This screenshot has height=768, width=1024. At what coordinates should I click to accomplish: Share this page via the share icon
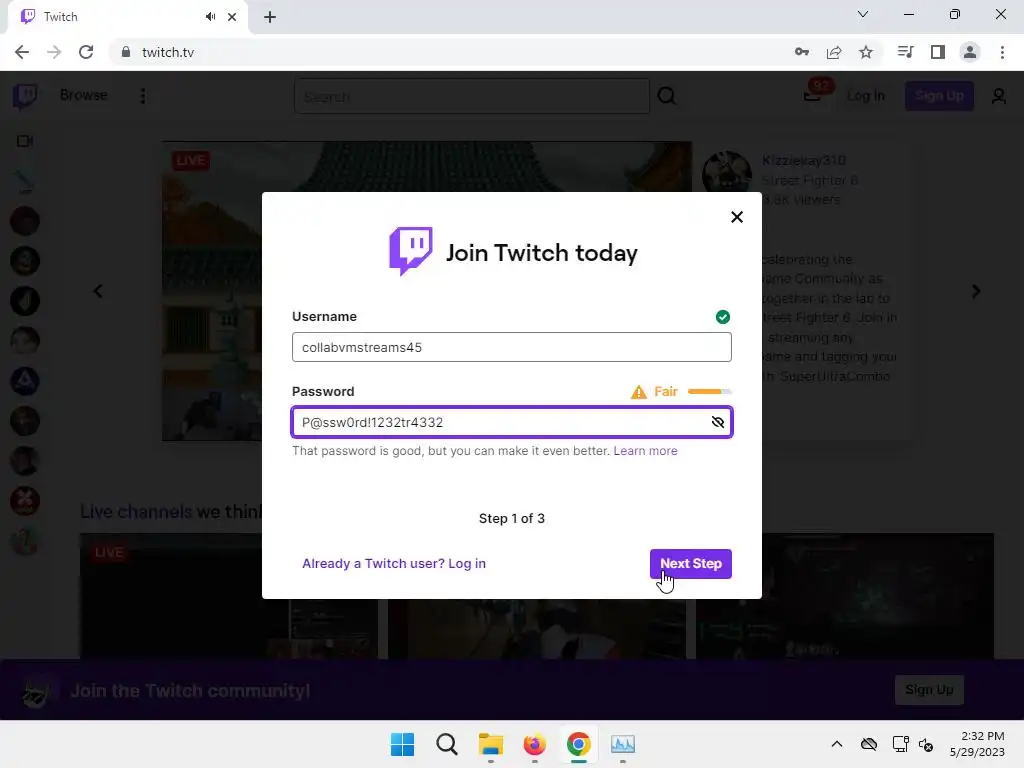point(834,52)
